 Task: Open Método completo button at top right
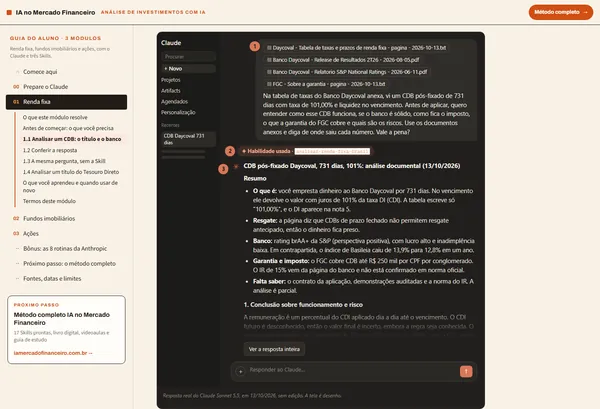point(561,12)
